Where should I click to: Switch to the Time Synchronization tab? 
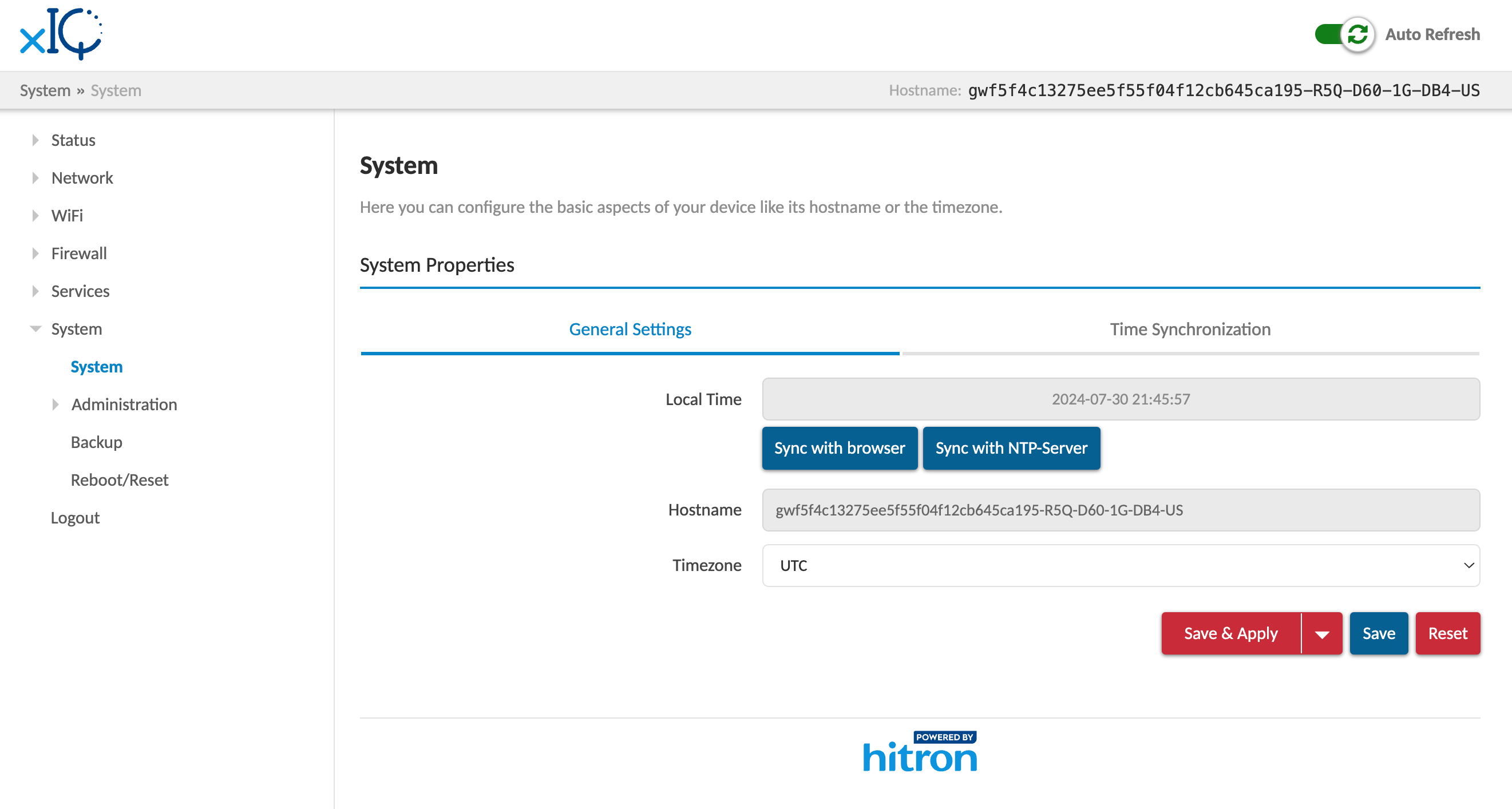1190,329
